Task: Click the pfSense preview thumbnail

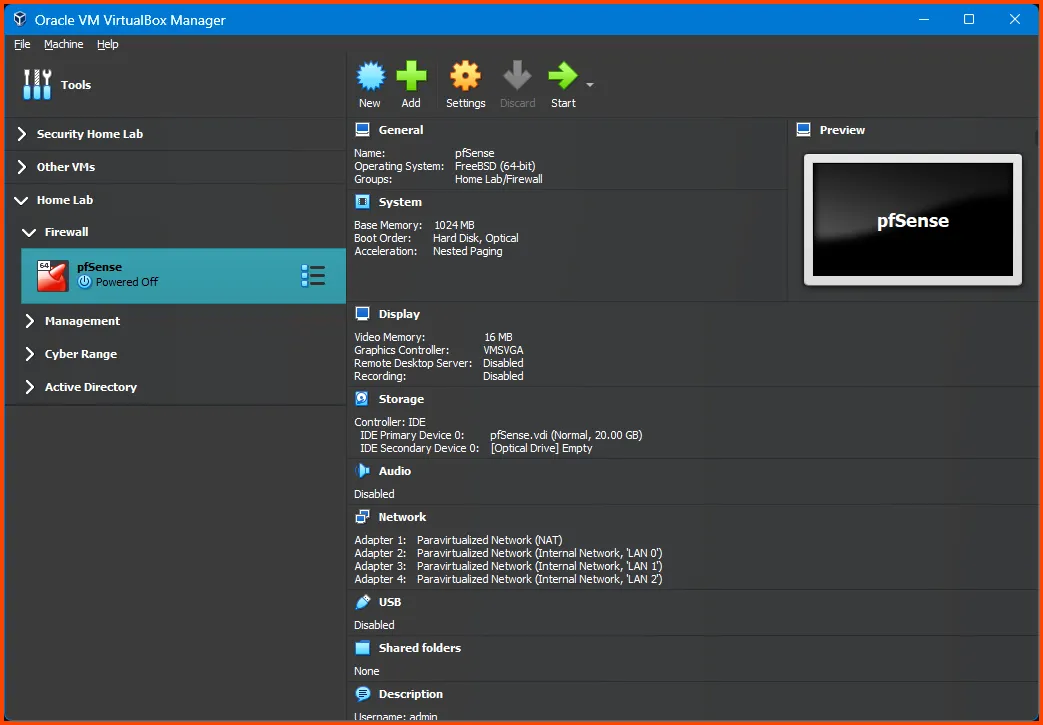Action: (913, 219)
